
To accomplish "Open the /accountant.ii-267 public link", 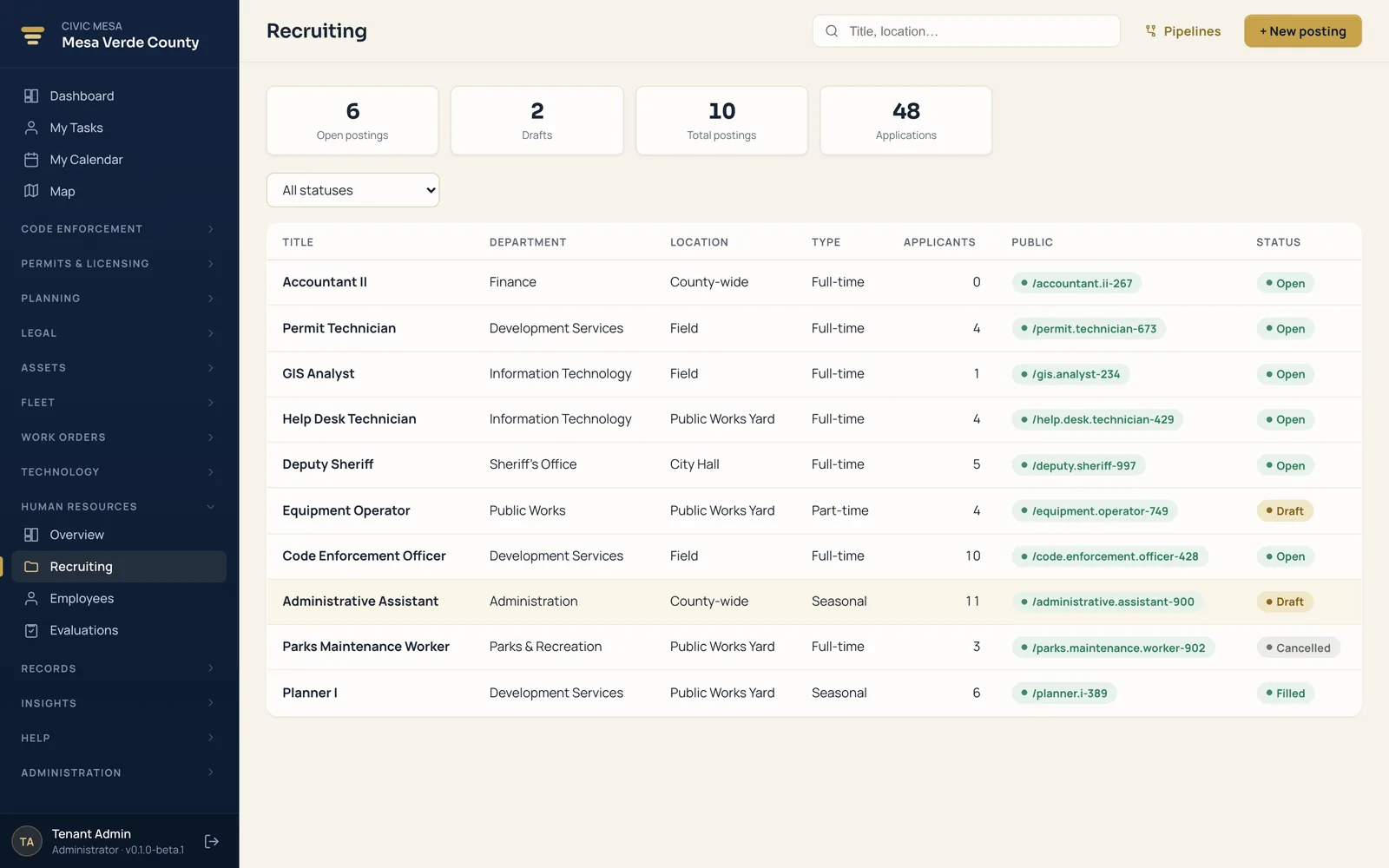I will click(x=1076, y=283).
